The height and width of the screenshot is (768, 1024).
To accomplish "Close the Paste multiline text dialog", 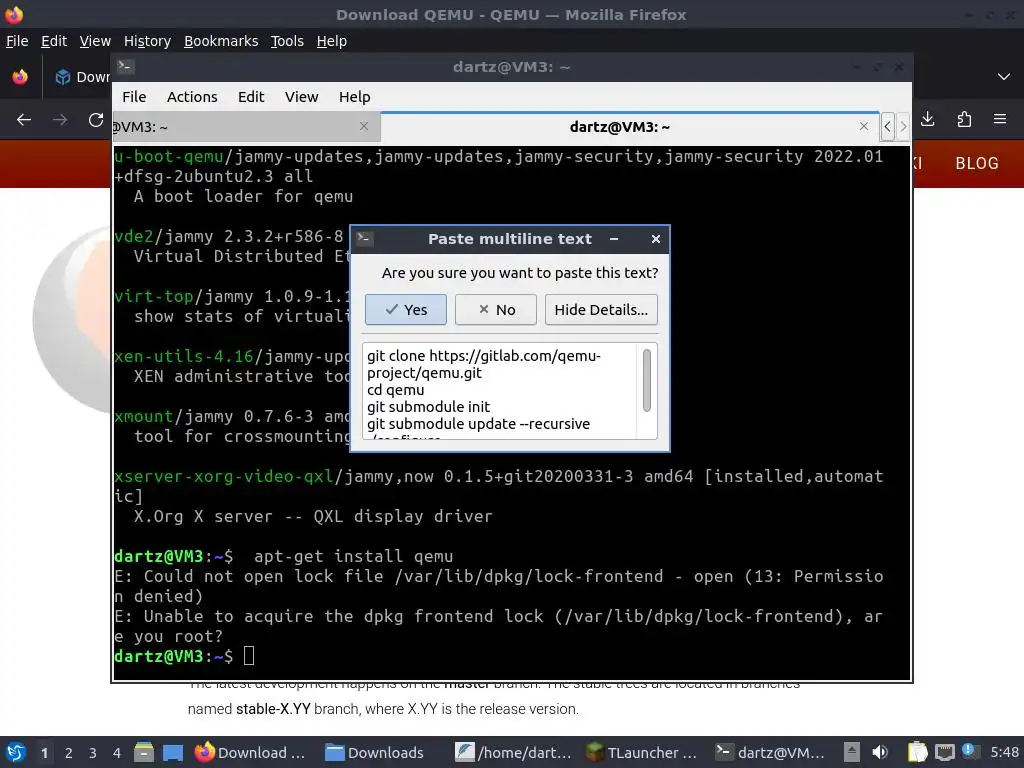I will click(x=656, y=239).
